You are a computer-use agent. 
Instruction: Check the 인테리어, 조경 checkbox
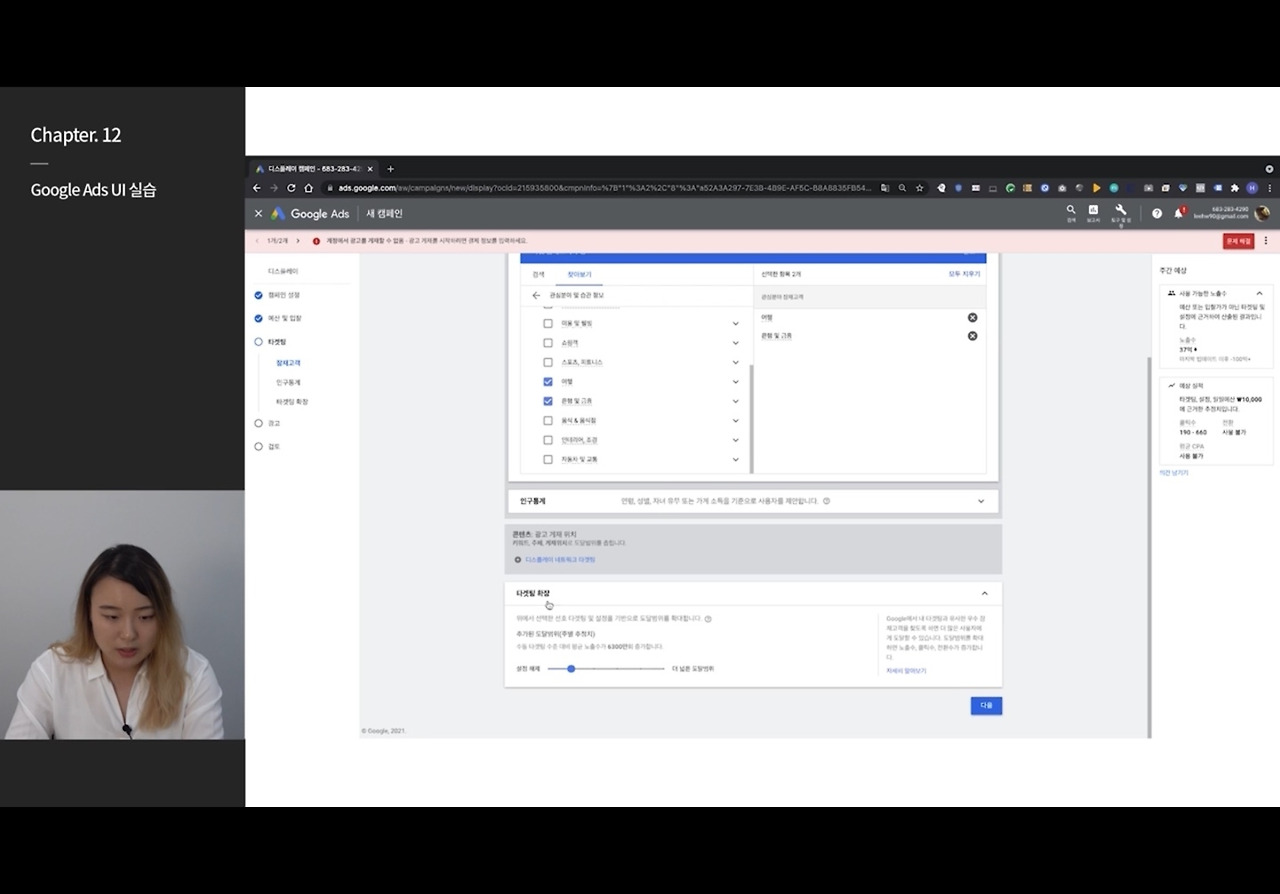coord(548,440)
